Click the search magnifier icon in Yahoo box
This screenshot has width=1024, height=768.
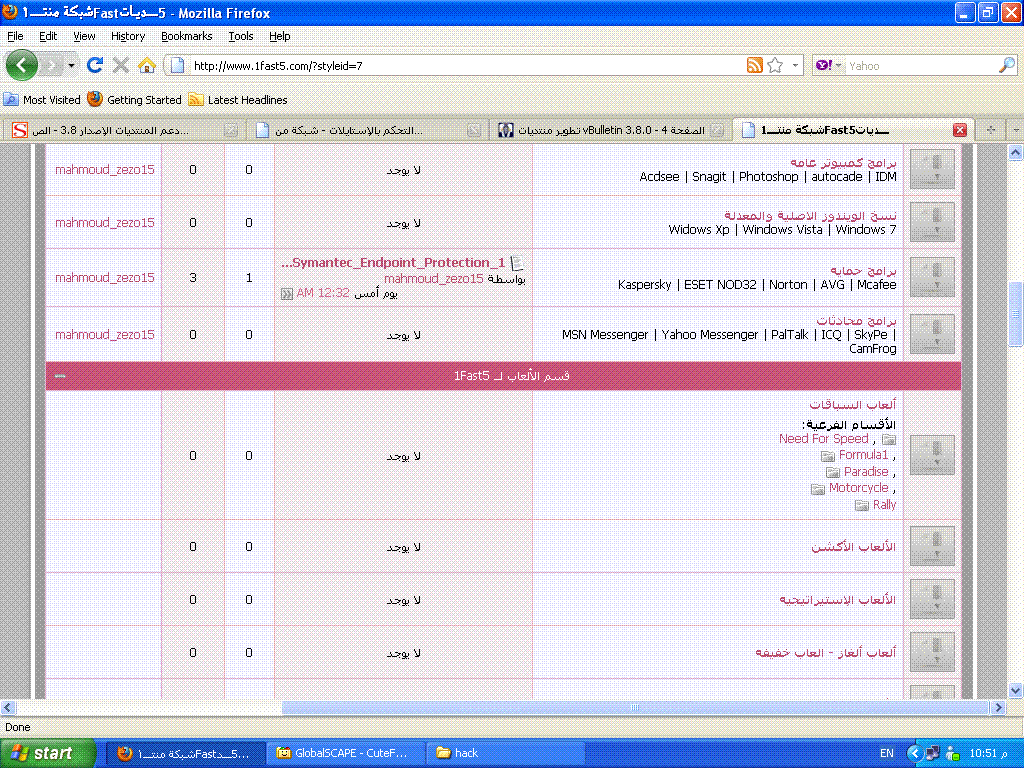click(1006, 65)
